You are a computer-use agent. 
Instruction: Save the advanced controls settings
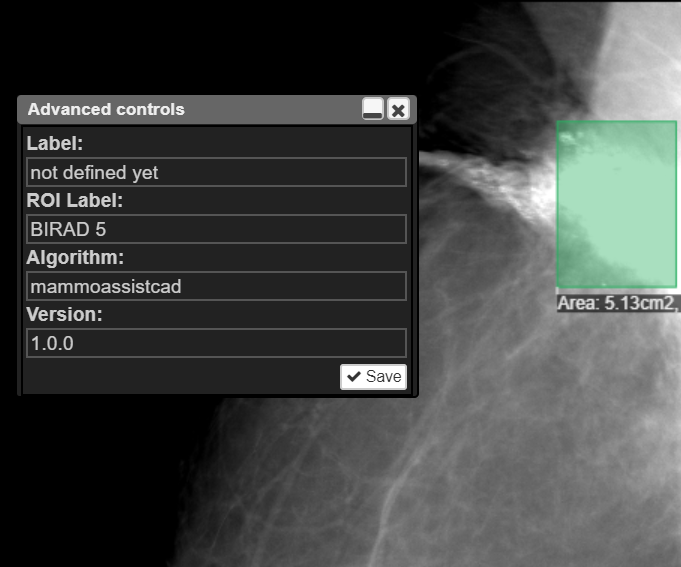pos(374,377)
